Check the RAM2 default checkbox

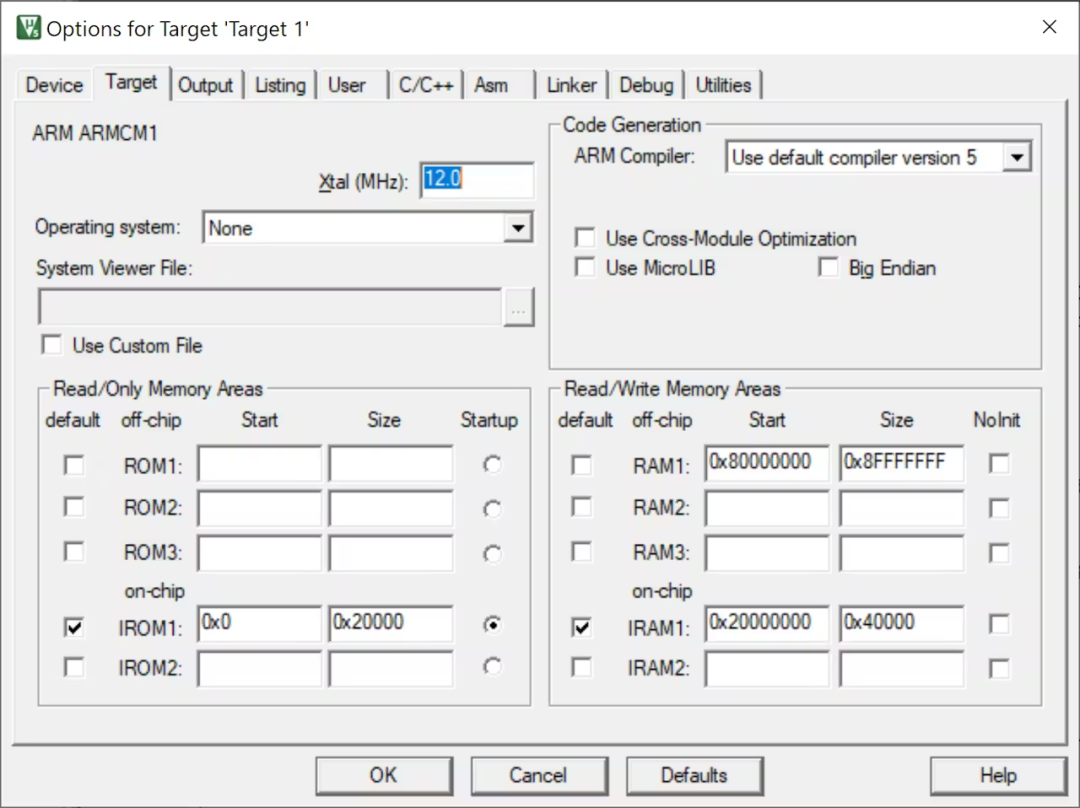pos(582,508)
